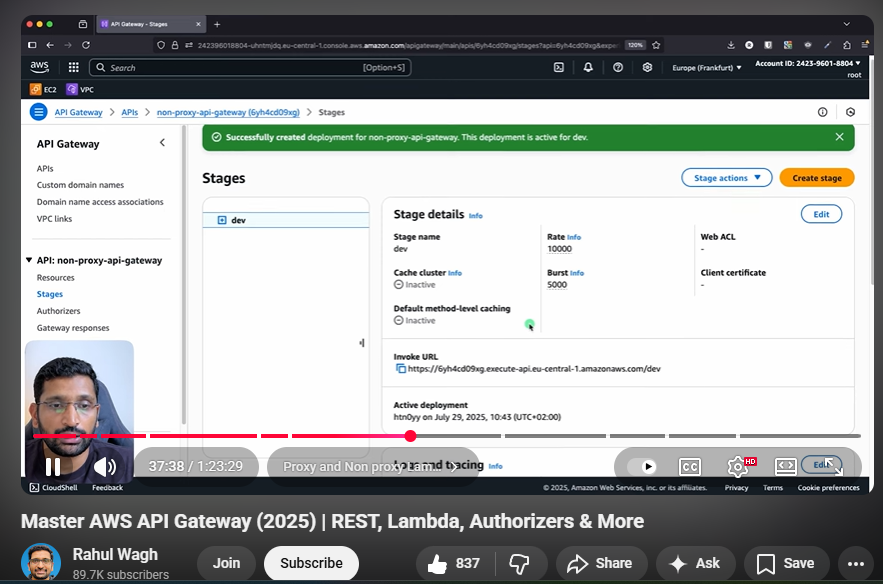Dislike the video with thumbs down

[519, 563]
